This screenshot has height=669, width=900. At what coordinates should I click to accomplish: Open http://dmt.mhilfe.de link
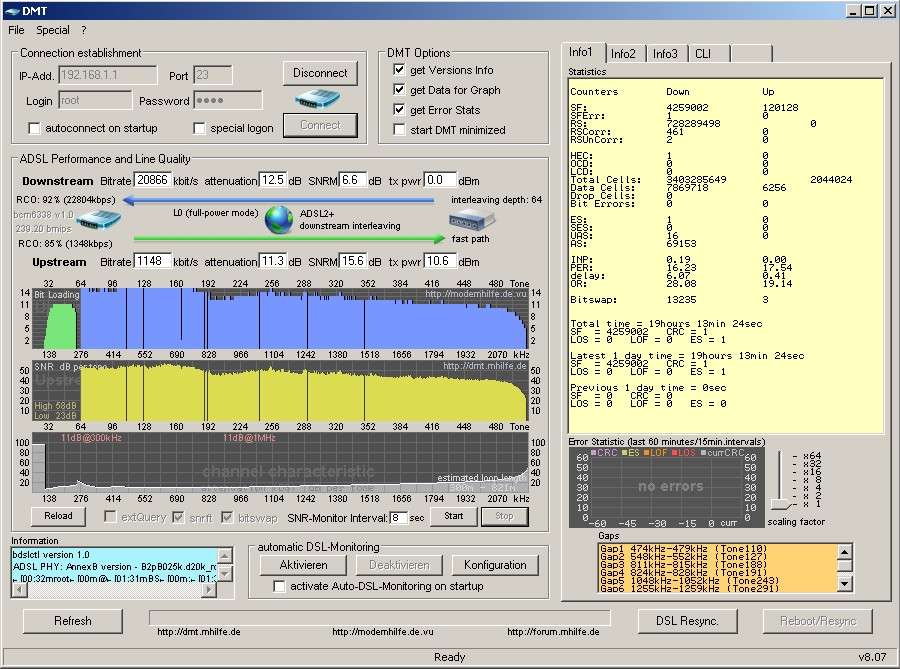click(199, 632)
